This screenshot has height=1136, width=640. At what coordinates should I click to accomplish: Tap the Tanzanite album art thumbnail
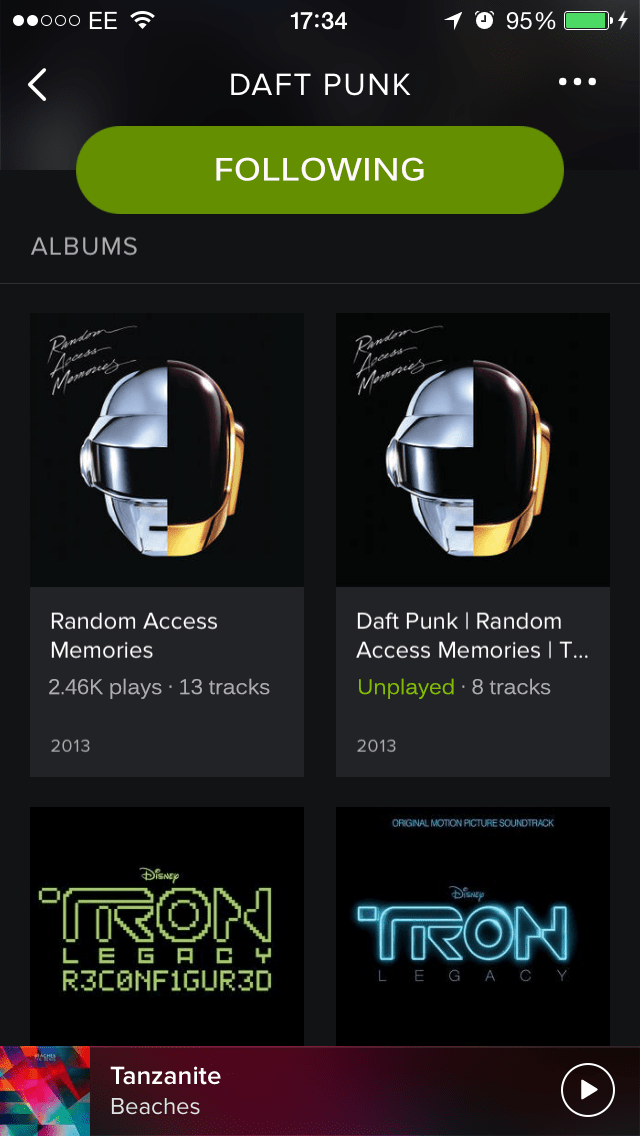coord(45,1091)
